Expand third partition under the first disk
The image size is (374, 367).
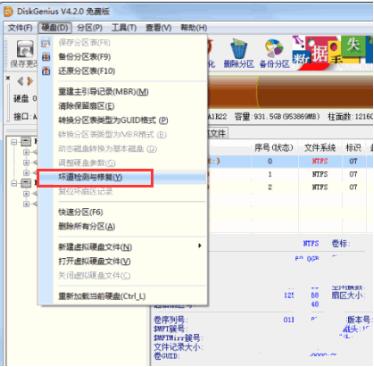coord(26,173)
